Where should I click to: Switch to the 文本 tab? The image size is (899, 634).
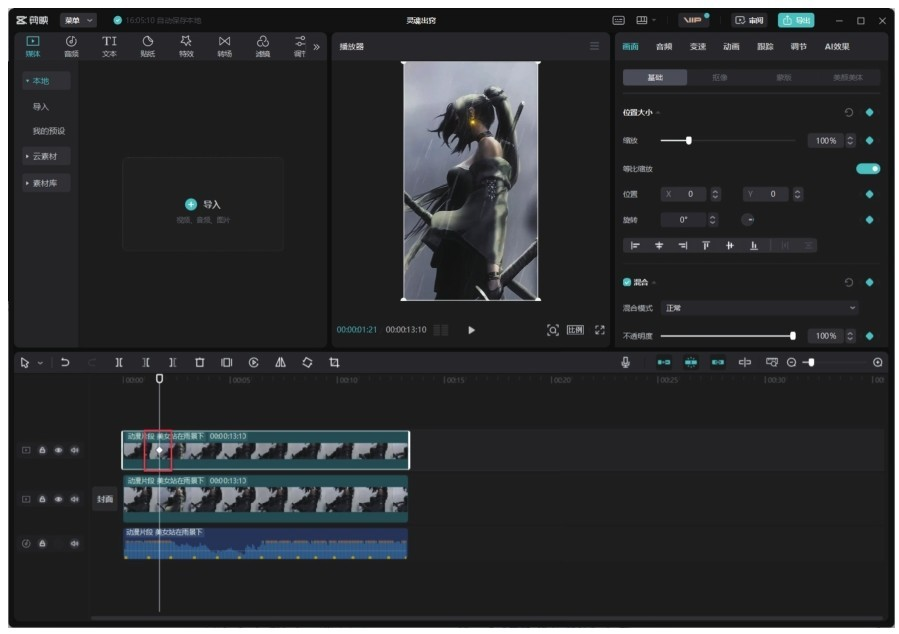(109, 46)
